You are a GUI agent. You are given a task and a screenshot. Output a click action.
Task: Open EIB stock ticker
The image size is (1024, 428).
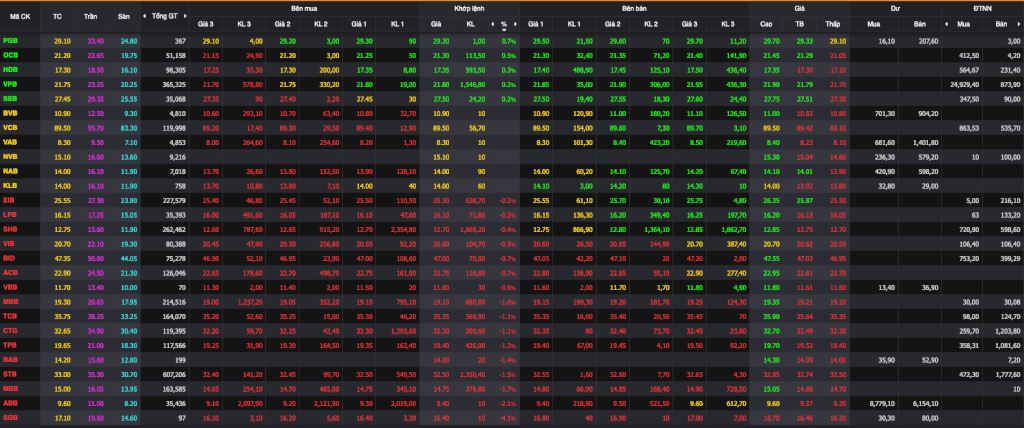(x=10, y=200)
